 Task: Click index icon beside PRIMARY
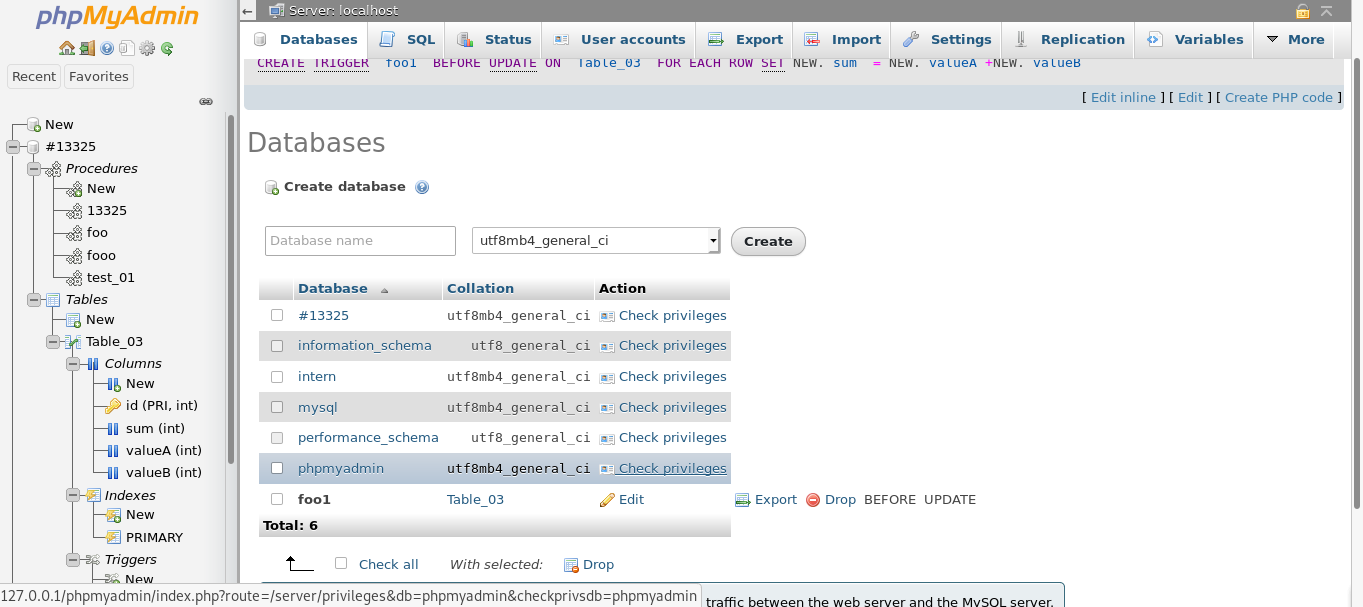pyautogui.click(x=113, y=537)
